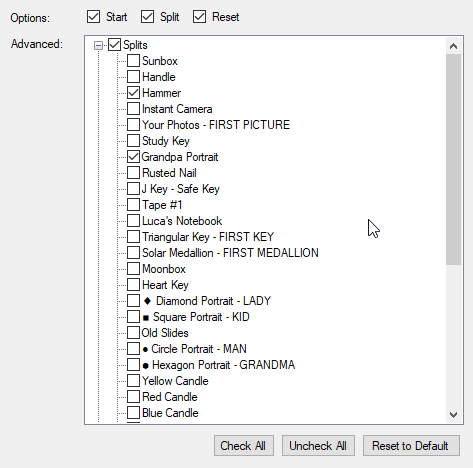473x468 pixels.
Task: Select the Instant Camera tree item
Action: tap(177, 109)
